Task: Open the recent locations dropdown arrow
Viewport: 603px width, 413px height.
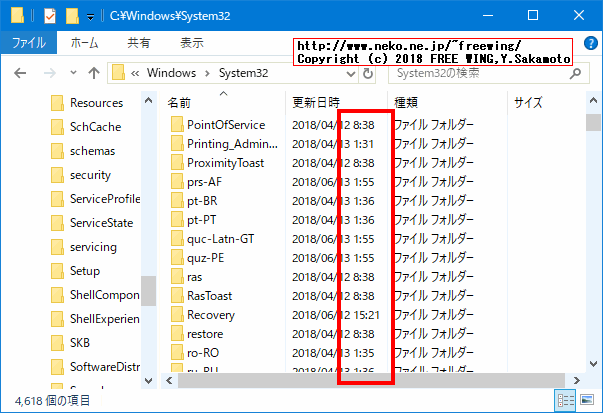Action: pos(73,73)
